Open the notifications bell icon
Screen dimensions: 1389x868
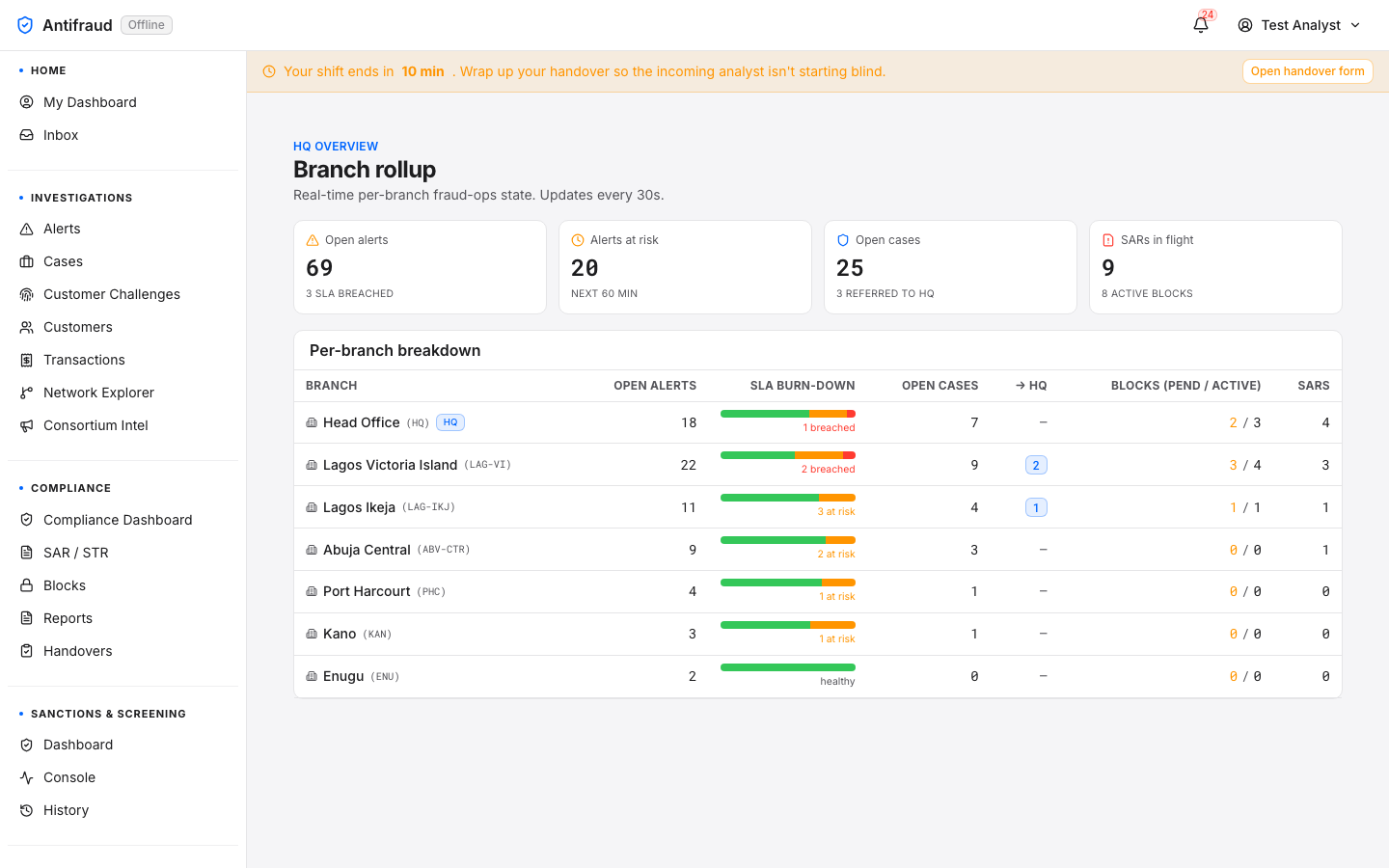pos(1201,25)
